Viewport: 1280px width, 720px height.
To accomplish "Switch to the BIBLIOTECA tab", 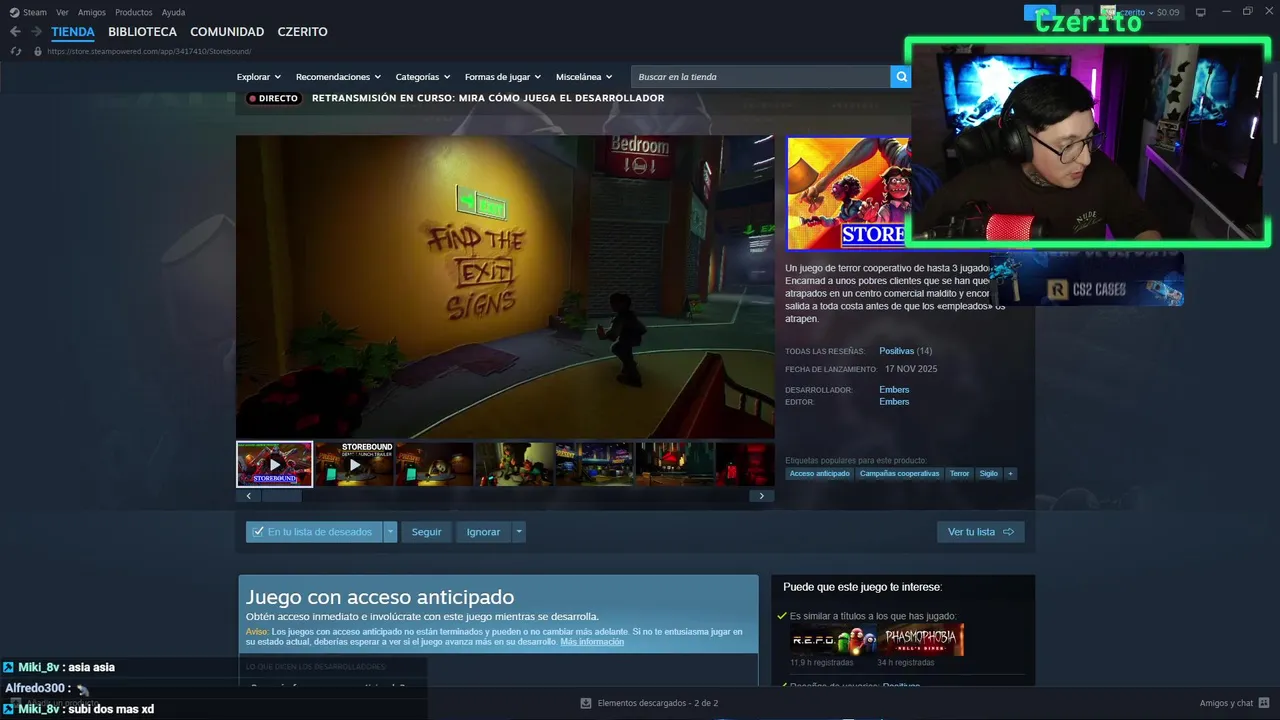I will [142, 32].
